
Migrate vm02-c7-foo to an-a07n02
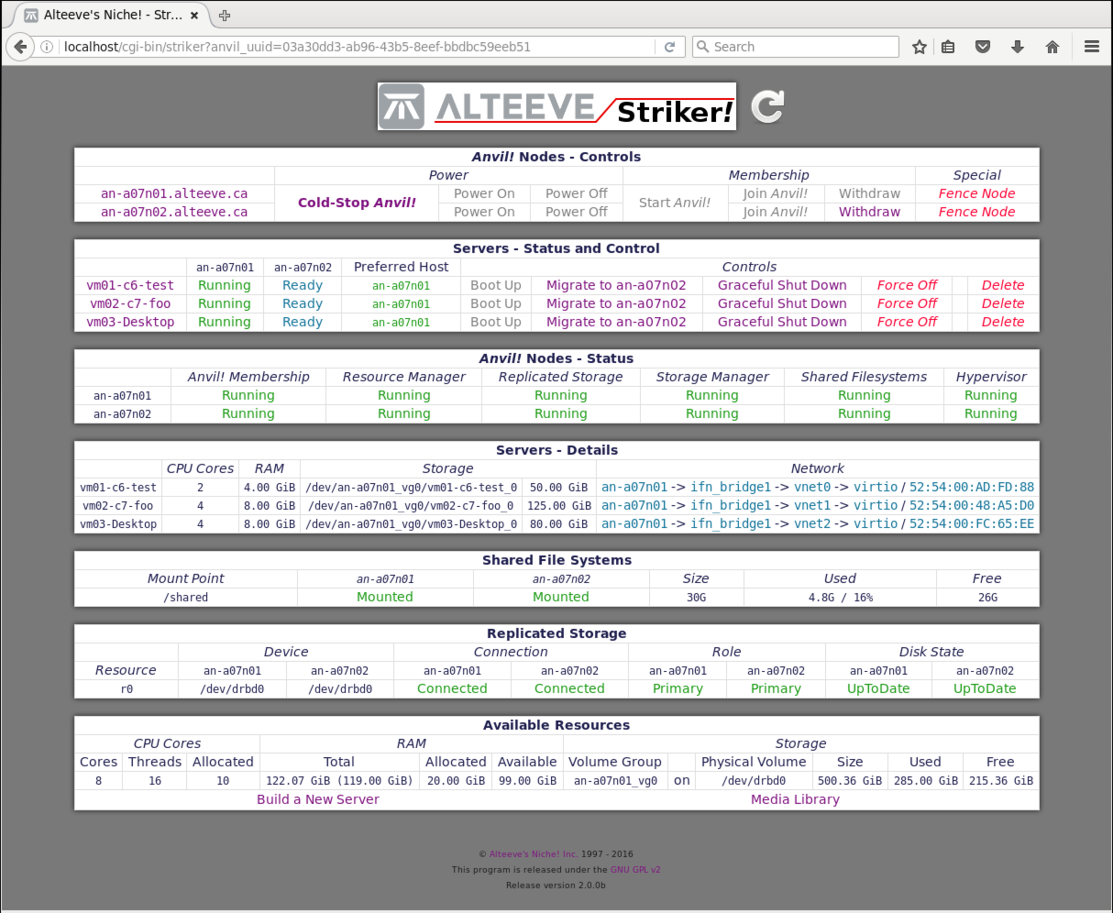(x=616, y=304)
